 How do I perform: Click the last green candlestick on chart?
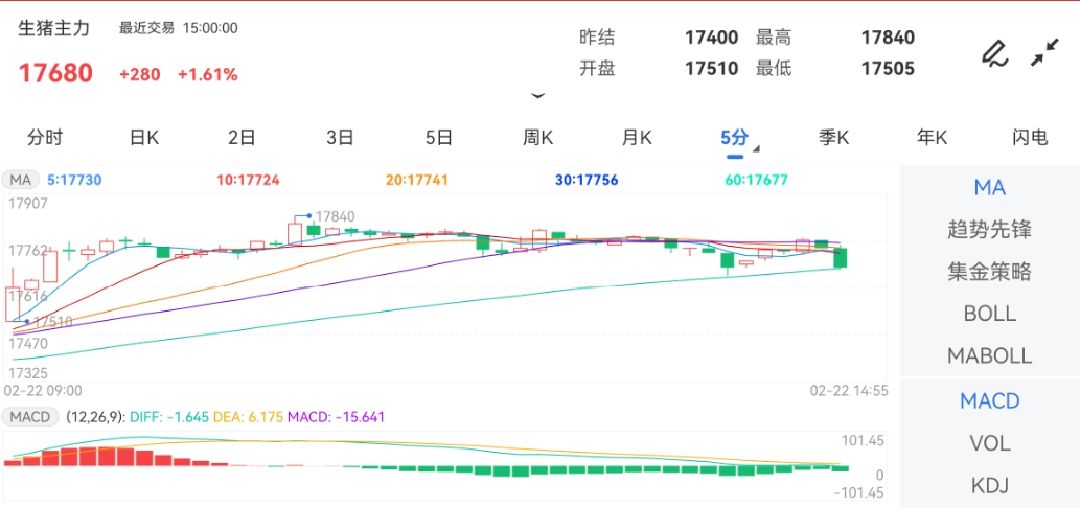(840, 258)
